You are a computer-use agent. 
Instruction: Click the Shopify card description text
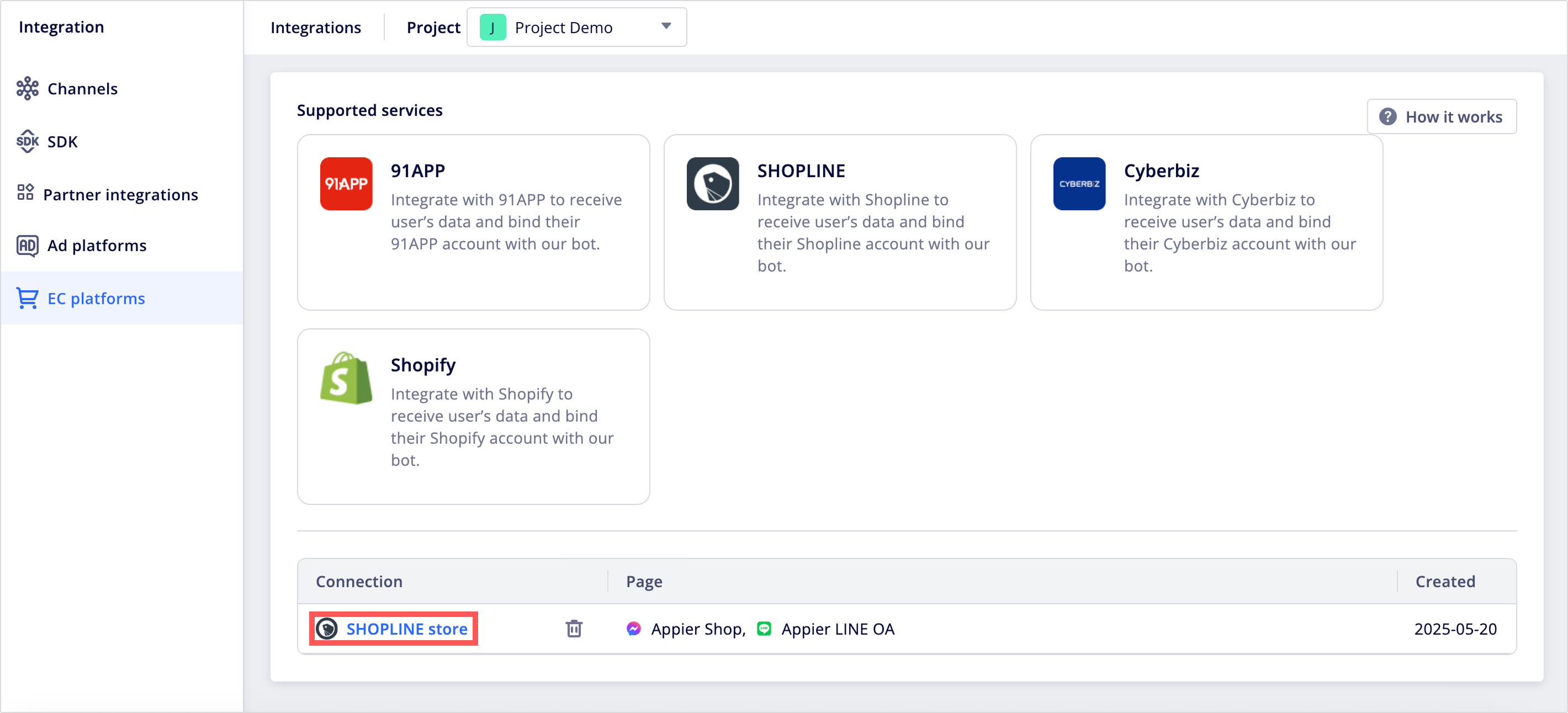[x=501, y=427]
